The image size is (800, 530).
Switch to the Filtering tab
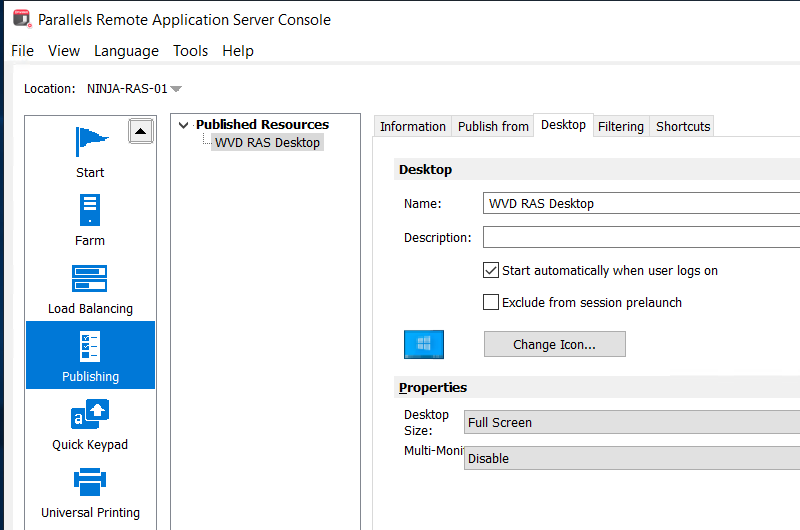coord(620,126)
